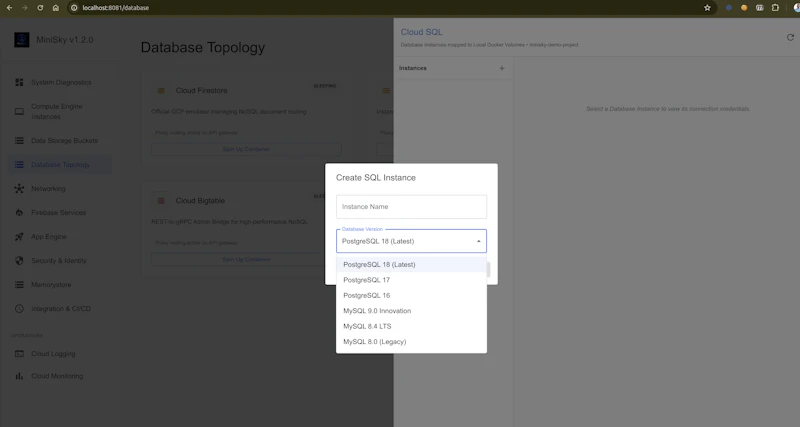Open Firebase Services section
The height and width of the screenshot is (427, 800).
(x=60, y=213)
